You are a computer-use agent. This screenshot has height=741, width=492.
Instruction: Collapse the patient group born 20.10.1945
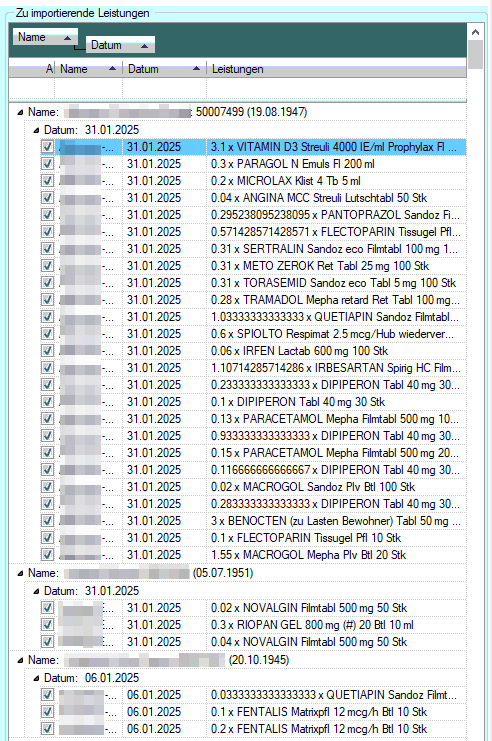(20, 660)
